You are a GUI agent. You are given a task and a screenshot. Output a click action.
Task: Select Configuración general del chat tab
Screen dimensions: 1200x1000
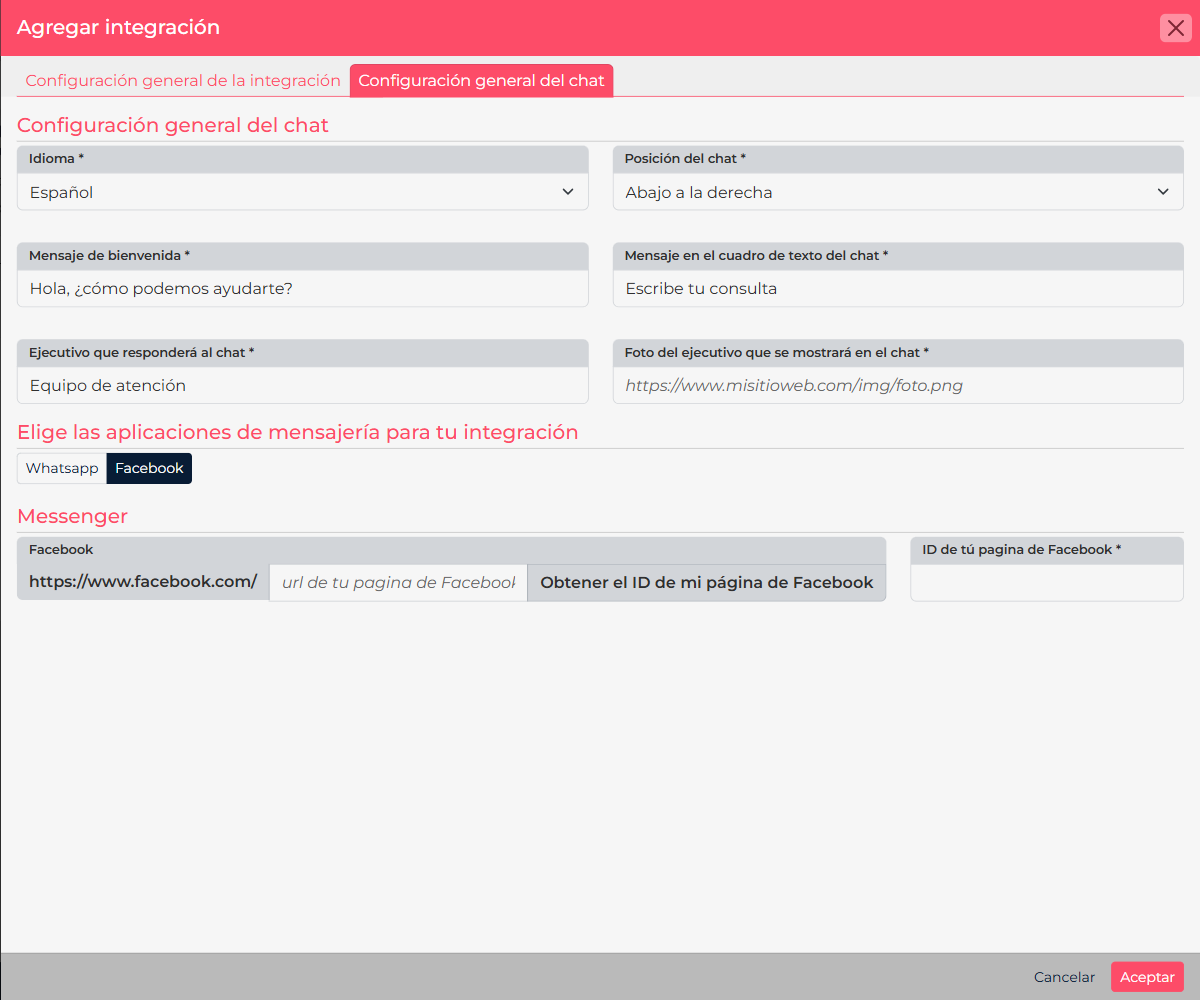[x=481, y=81]
